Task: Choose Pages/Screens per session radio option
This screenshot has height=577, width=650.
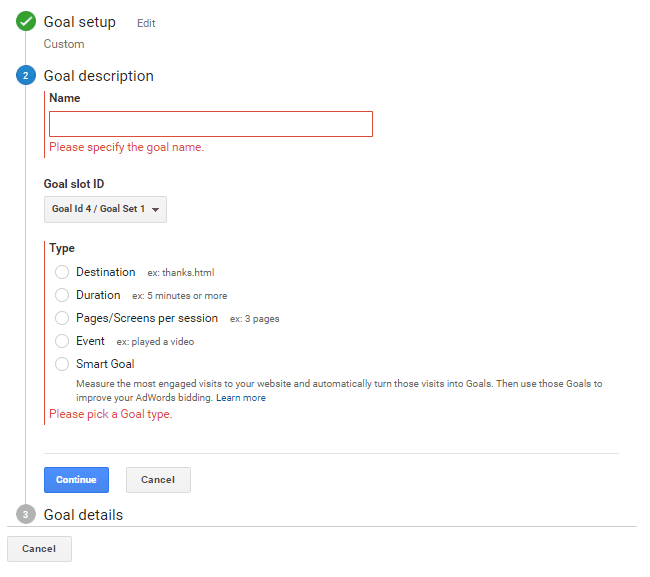Action: pyautogui.click(x=62, y=318)
